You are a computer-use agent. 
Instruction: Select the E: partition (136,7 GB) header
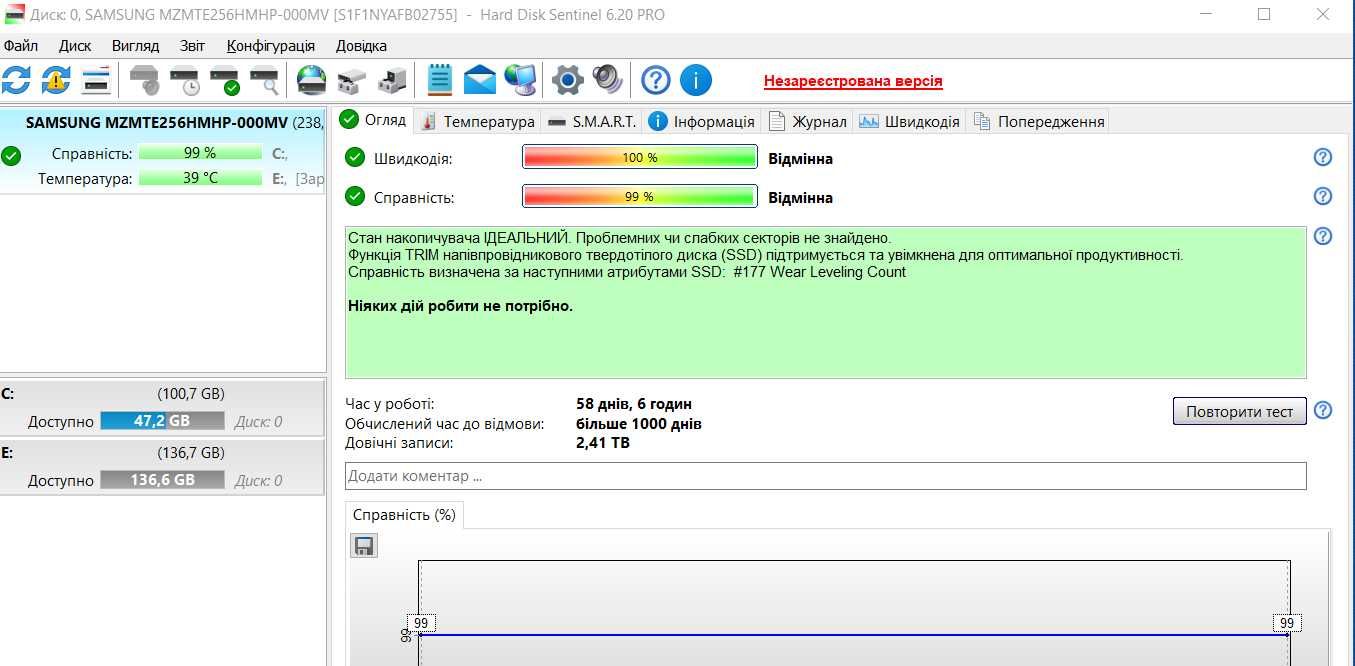(163, 453)
